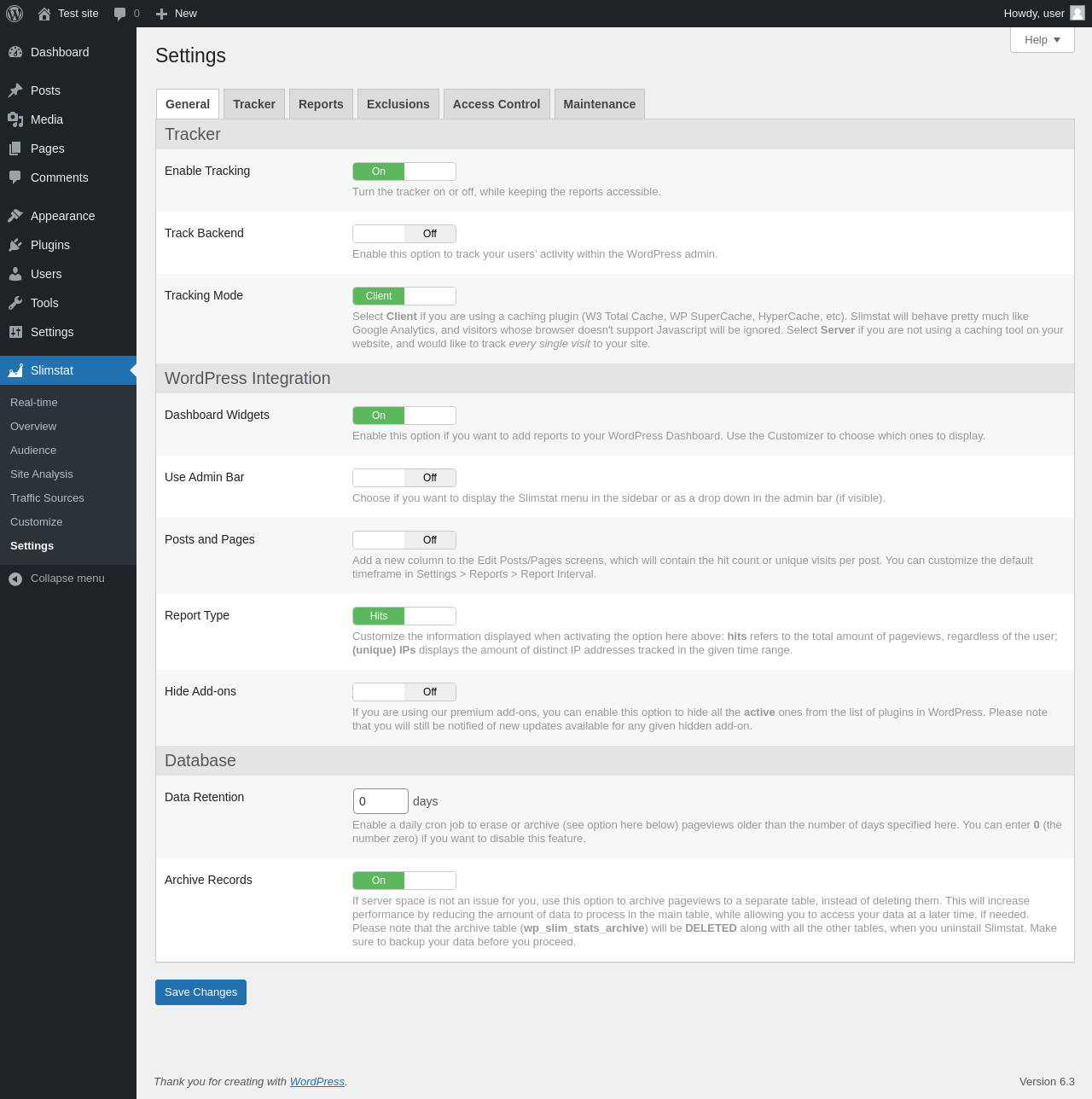The width and height of the screenshot is (1092, 1099).
Task: Click the Posts pushpin icon
Action: pos(15,90)
